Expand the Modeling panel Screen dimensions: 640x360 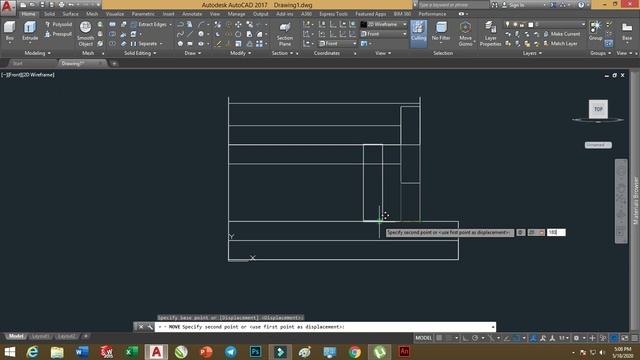point(38,53)
